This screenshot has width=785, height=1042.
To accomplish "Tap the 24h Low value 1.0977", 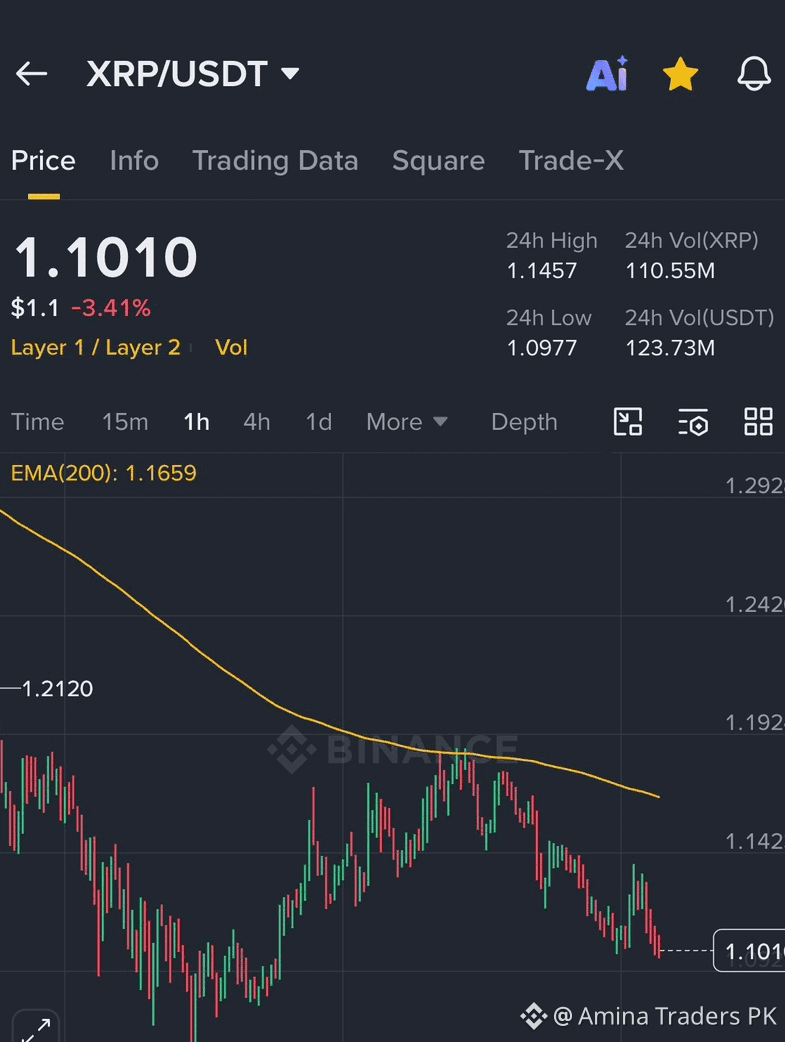I will [542, 348].
